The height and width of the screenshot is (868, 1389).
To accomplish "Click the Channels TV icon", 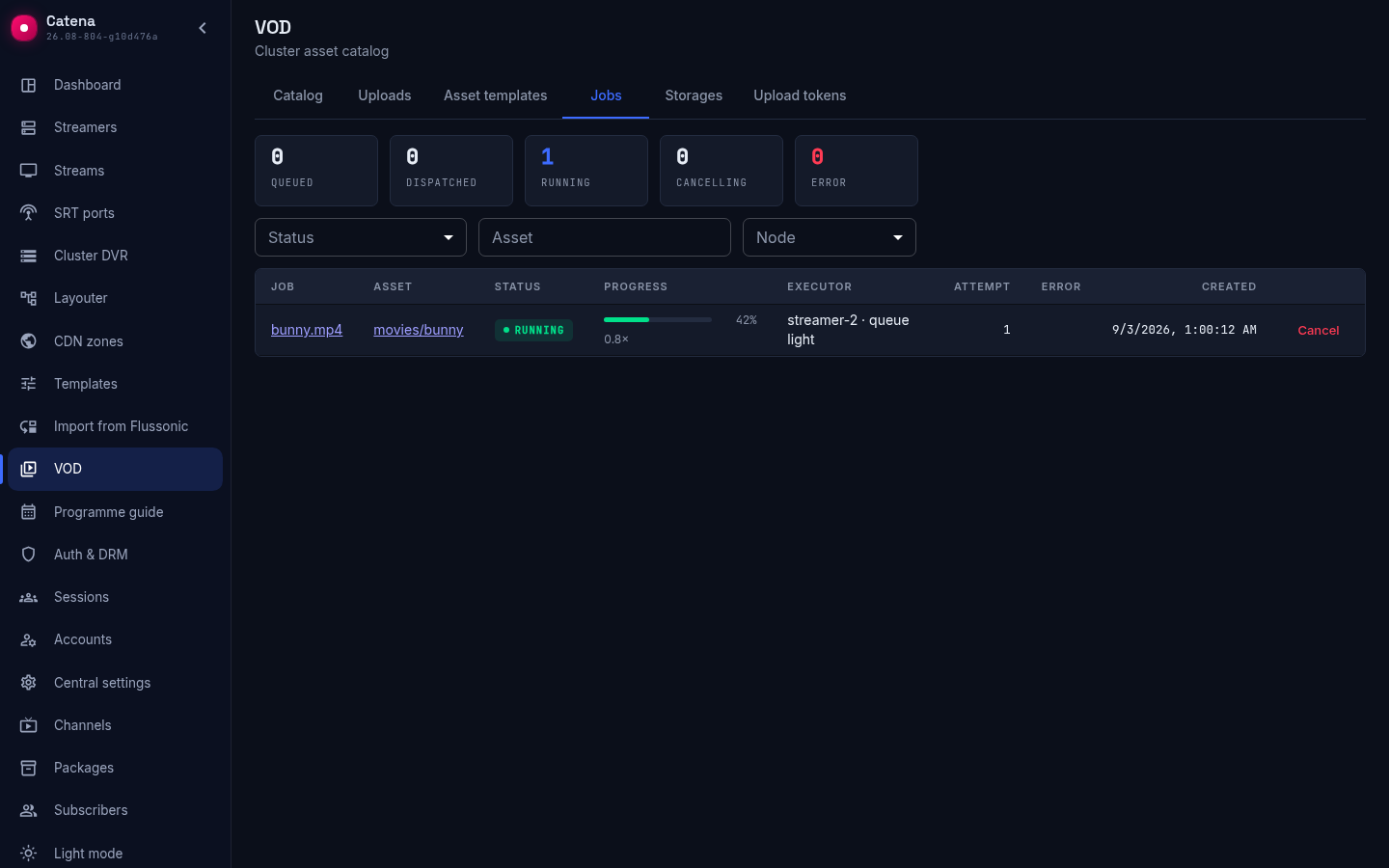I will point(29,725).
